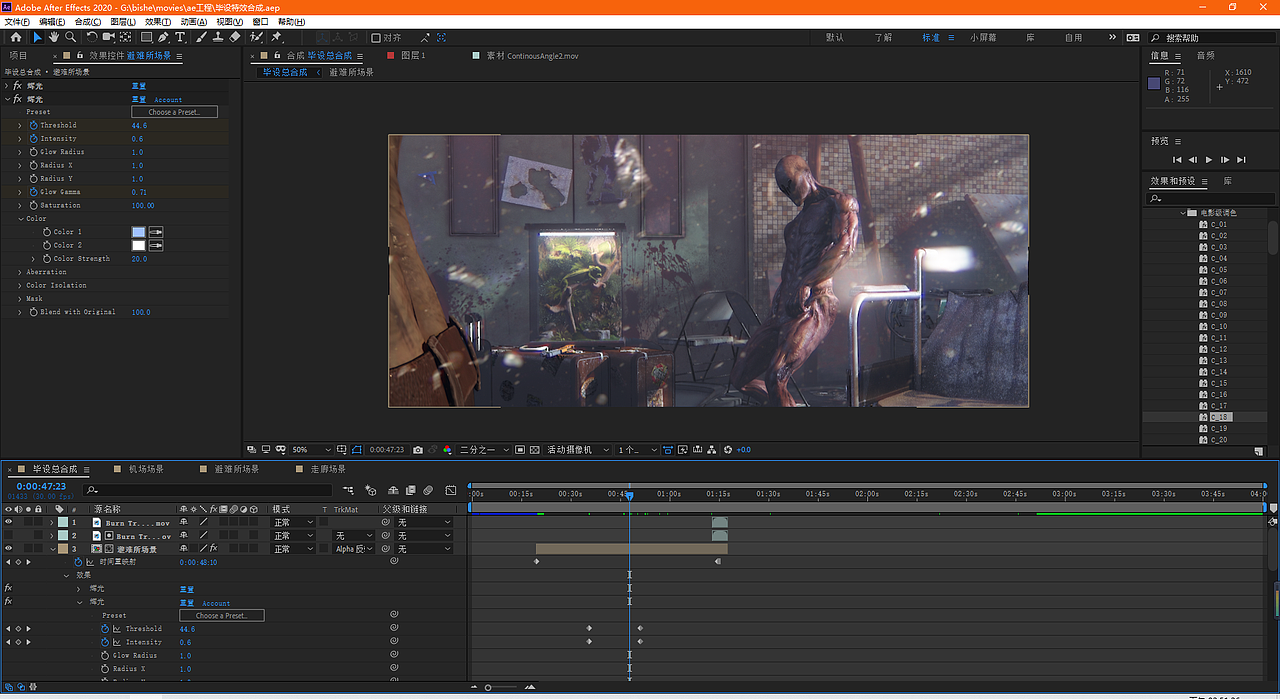
Task: Switch to the 走廊场景 timeline tab
Action: [x=328, y=469]
